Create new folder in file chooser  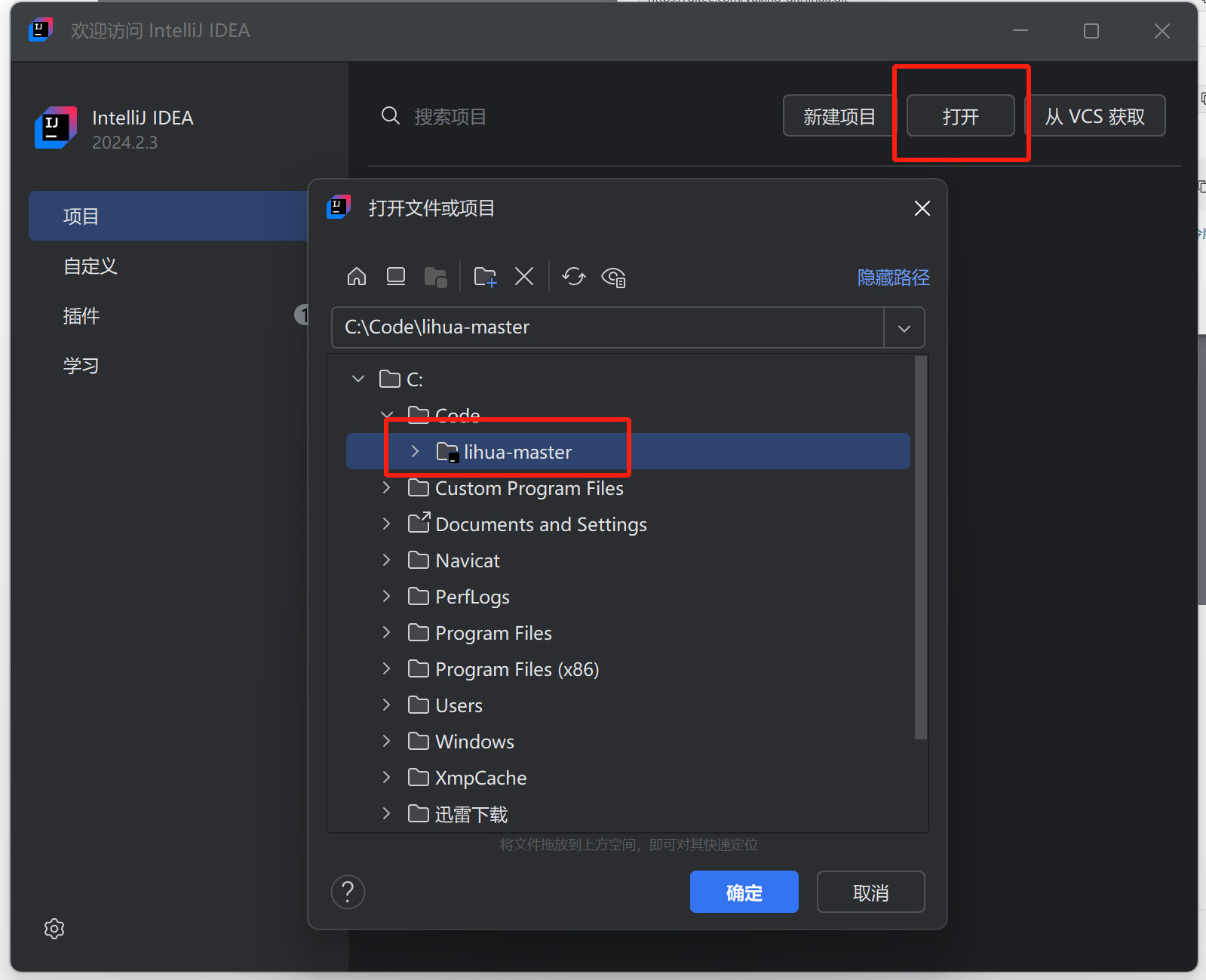(485, 277)
